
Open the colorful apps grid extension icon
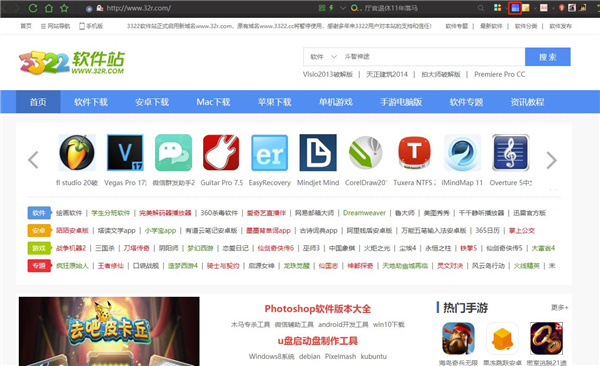point(497,8)
